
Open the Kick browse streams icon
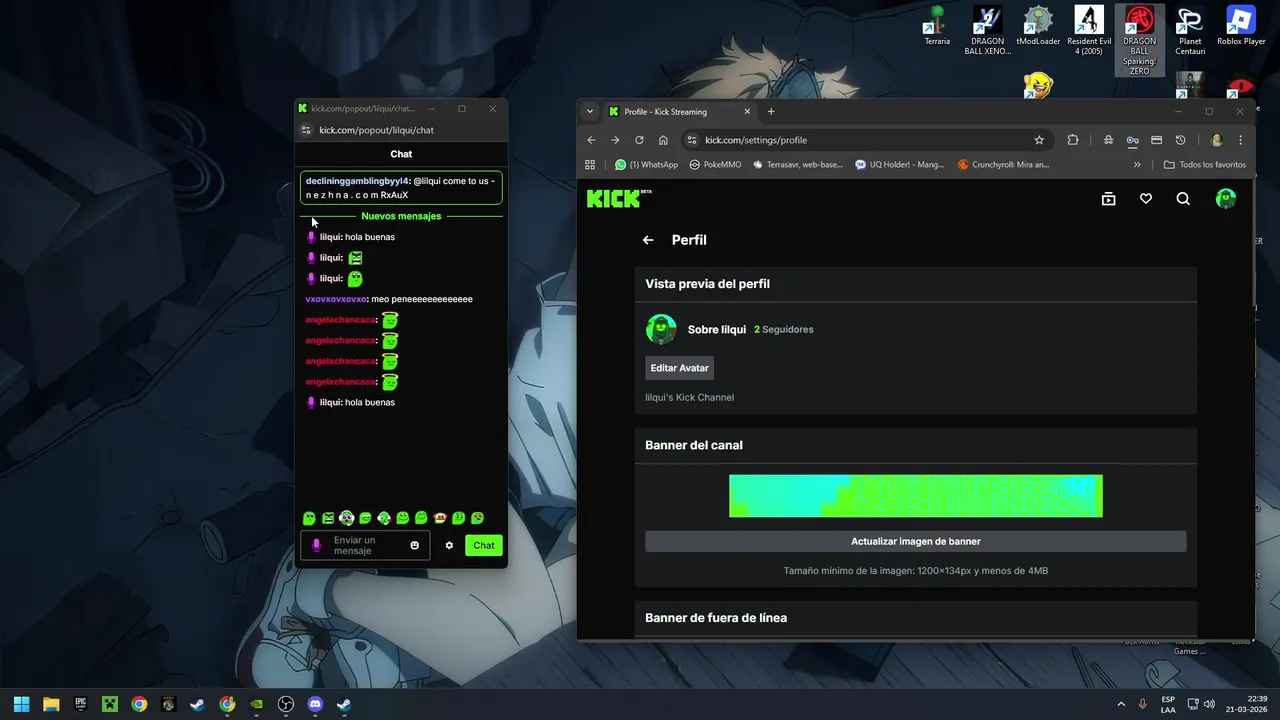click(x=1108, y=199)
